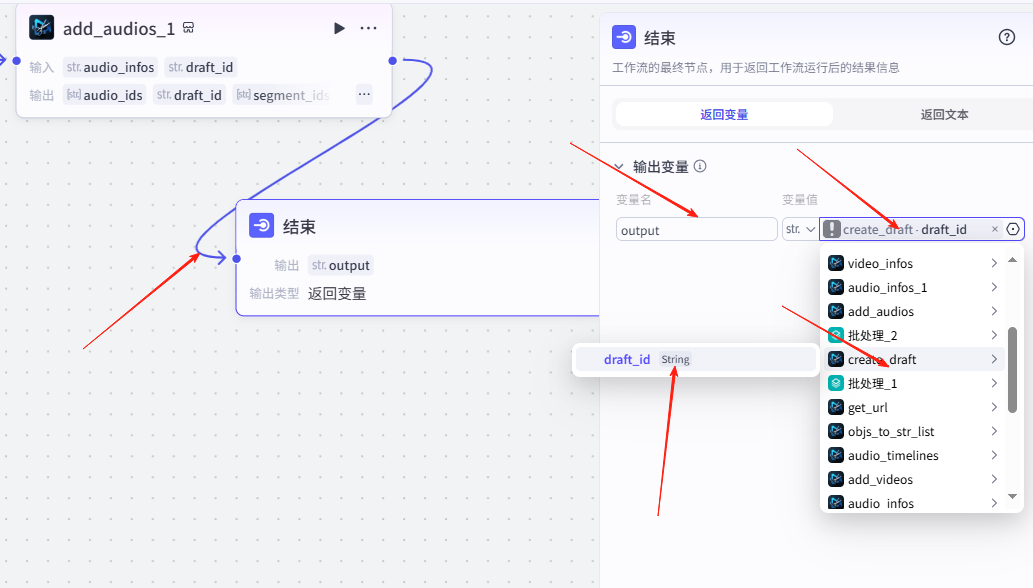
Task: Clear the create_draft draft_id variable value
Action: pos(994,230)
